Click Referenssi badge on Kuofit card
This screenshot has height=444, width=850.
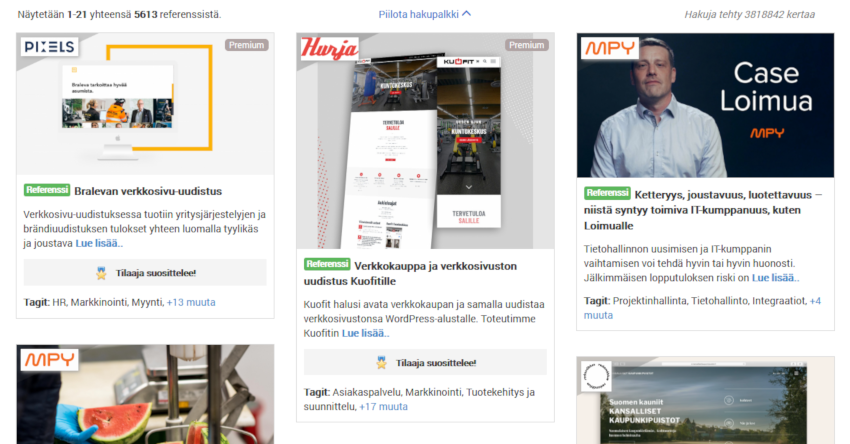pyautogui.click(x=327, y=265)
